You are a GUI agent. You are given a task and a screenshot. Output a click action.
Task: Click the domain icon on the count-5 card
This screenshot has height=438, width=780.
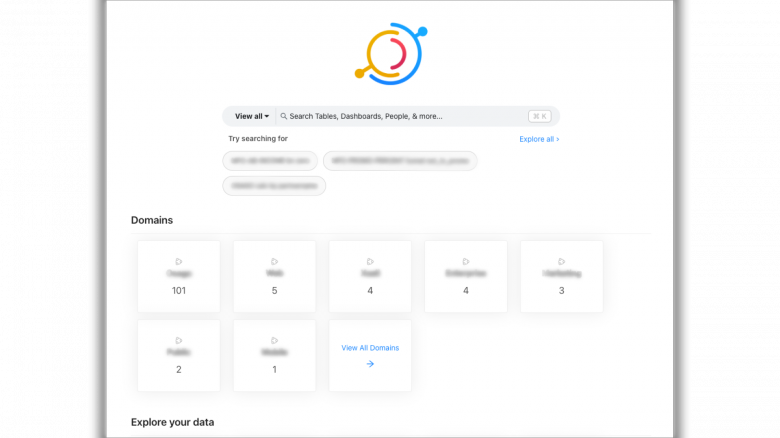click(x=275, y=261)
